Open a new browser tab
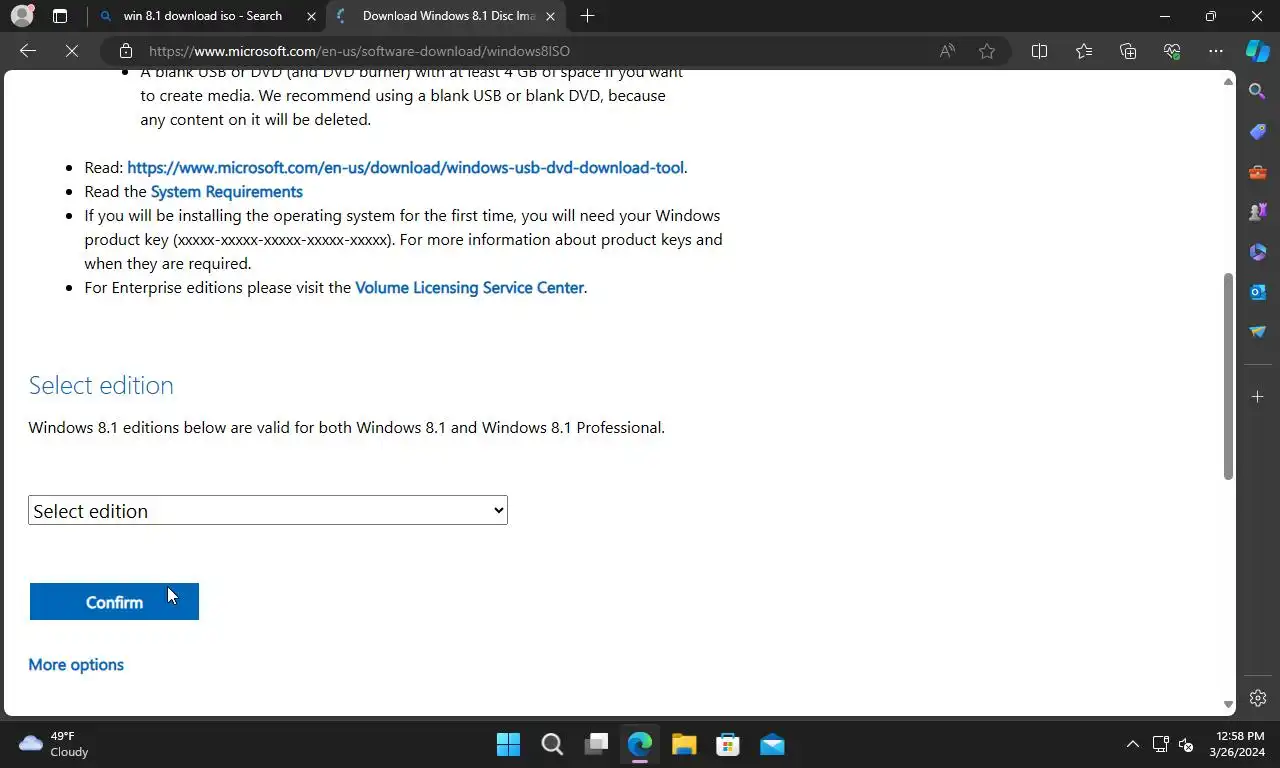Image resolution: width=1280 pixels, height=768 pixels. [587, 16]
